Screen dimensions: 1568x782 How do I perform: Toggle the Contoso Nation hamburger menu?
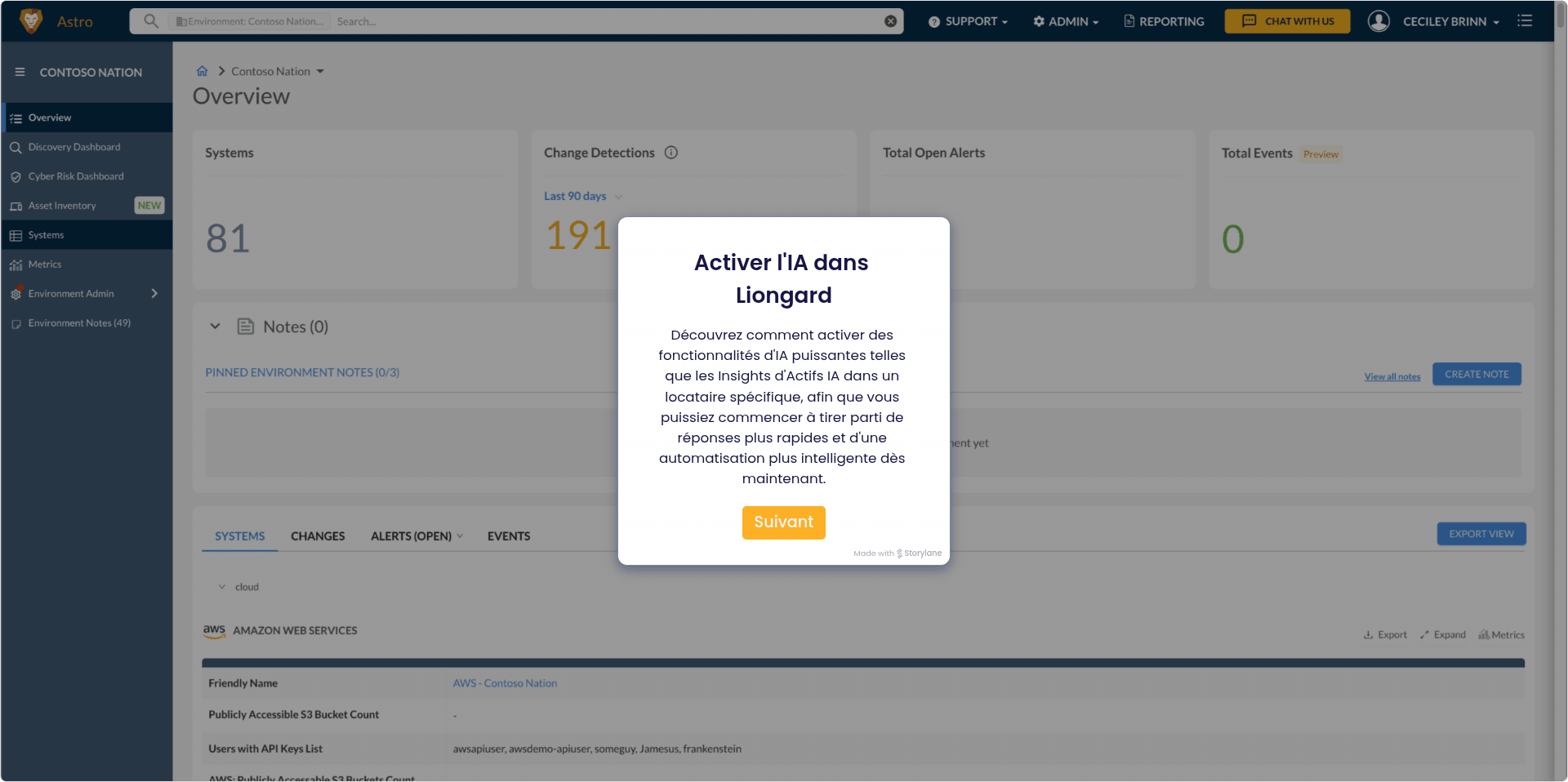(20, 73)
